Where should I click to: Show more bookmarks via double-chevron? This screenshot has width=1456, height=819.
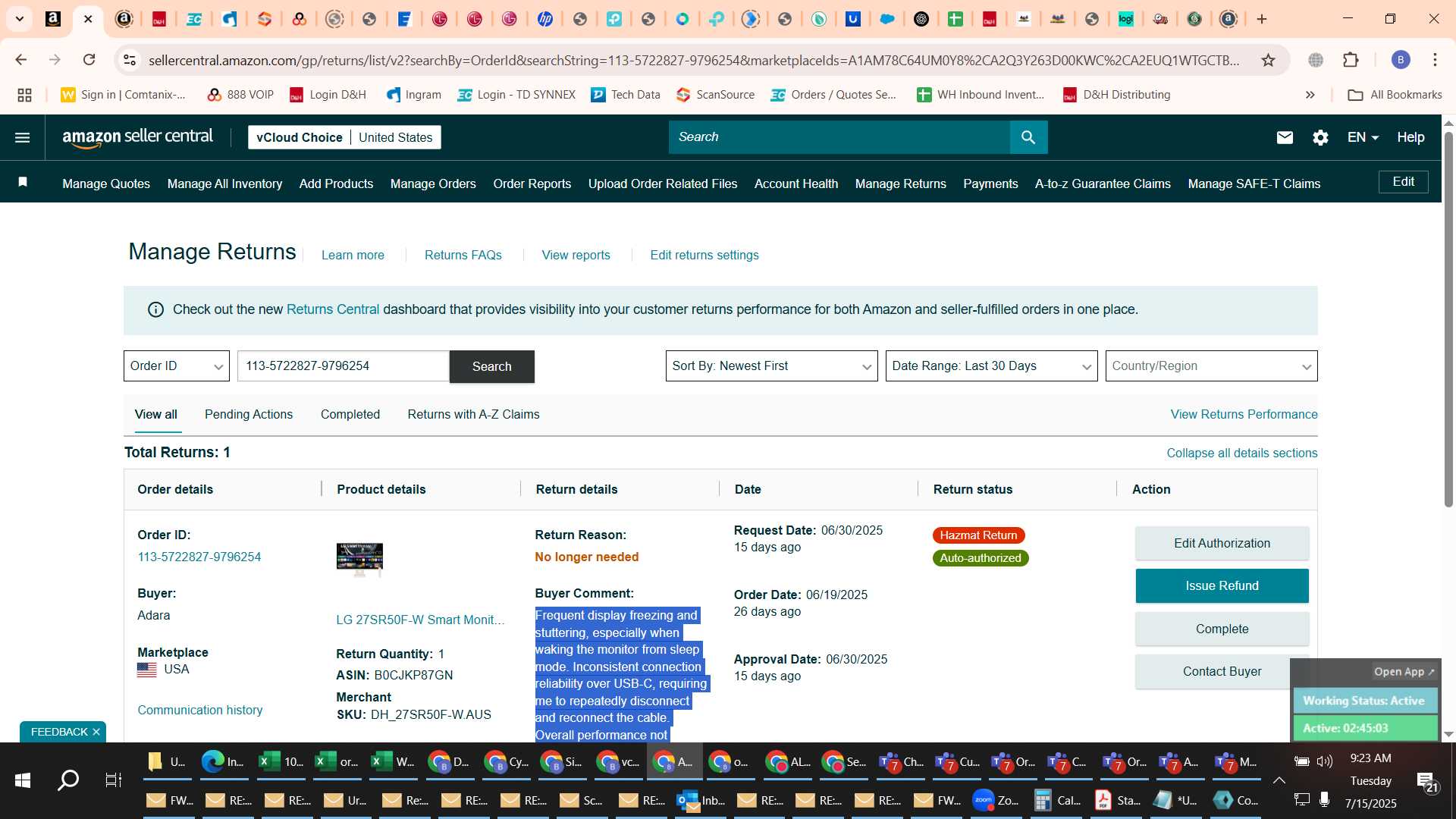pos(1310,95)
